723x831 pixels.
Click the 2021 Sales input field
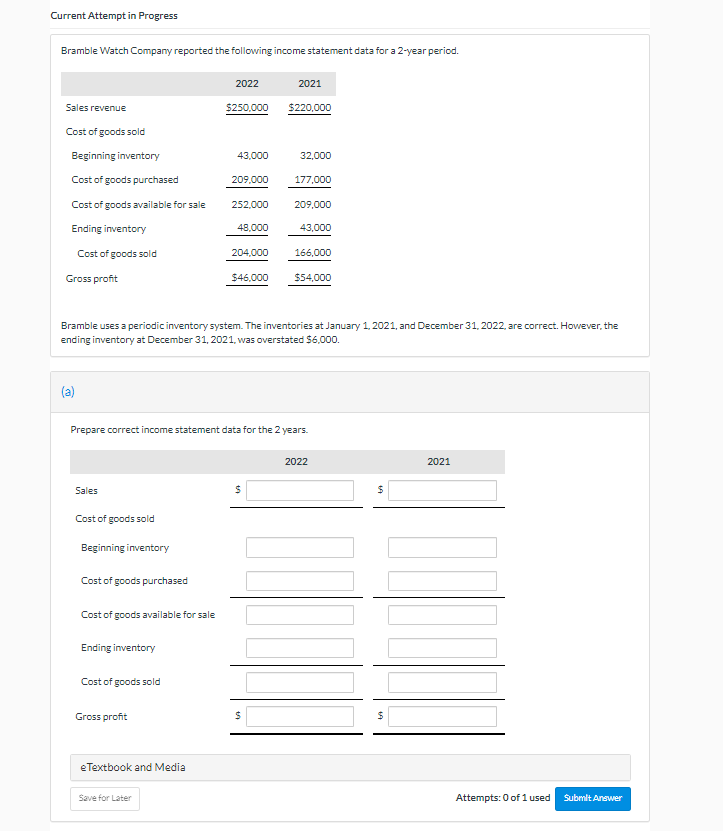[442, 490]
